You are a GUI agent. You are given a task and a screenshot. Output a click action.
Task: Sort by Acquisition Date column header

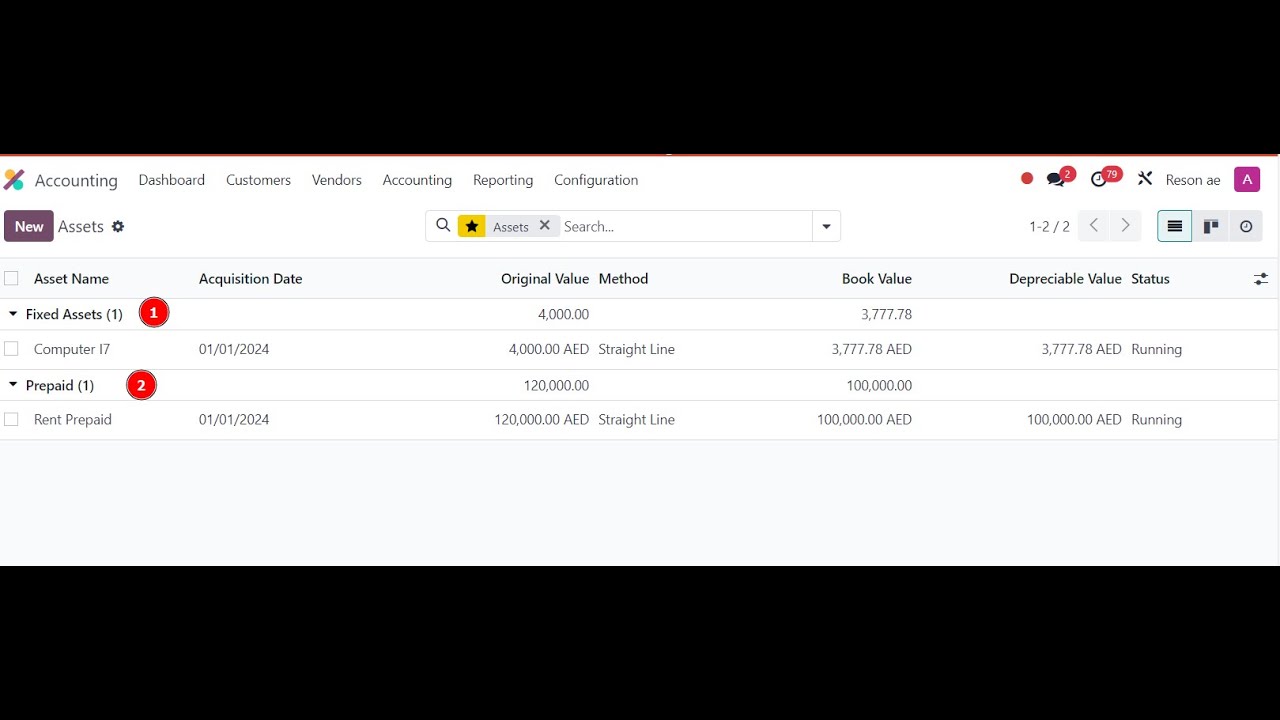[250, 279]
